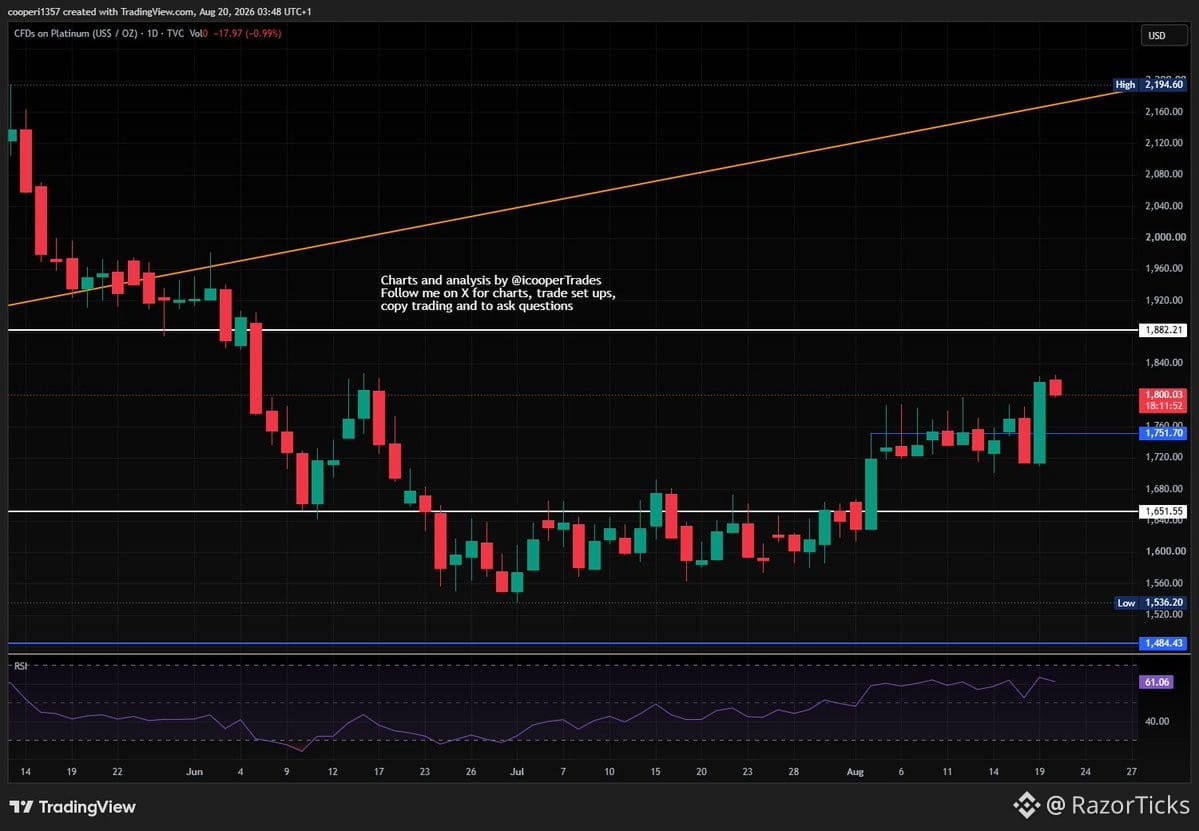
Task: Click the 27 date label on time axis
Action: point(1132,772)
